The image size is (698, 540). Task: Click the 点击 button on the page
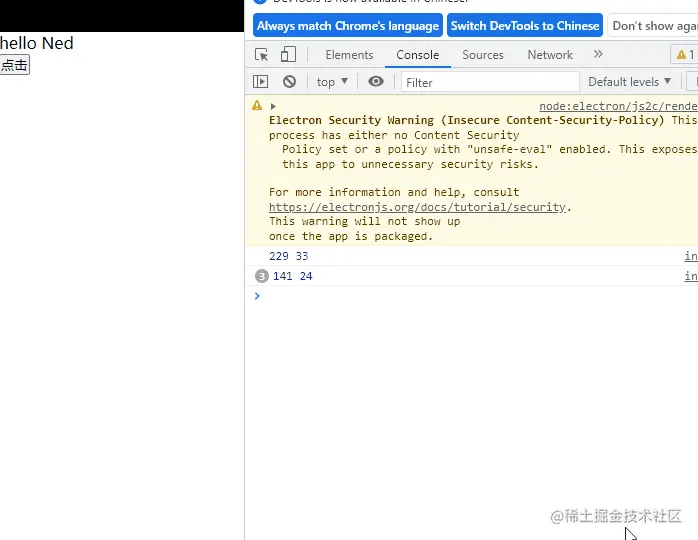pyautogui.click(x=15, y=65)
